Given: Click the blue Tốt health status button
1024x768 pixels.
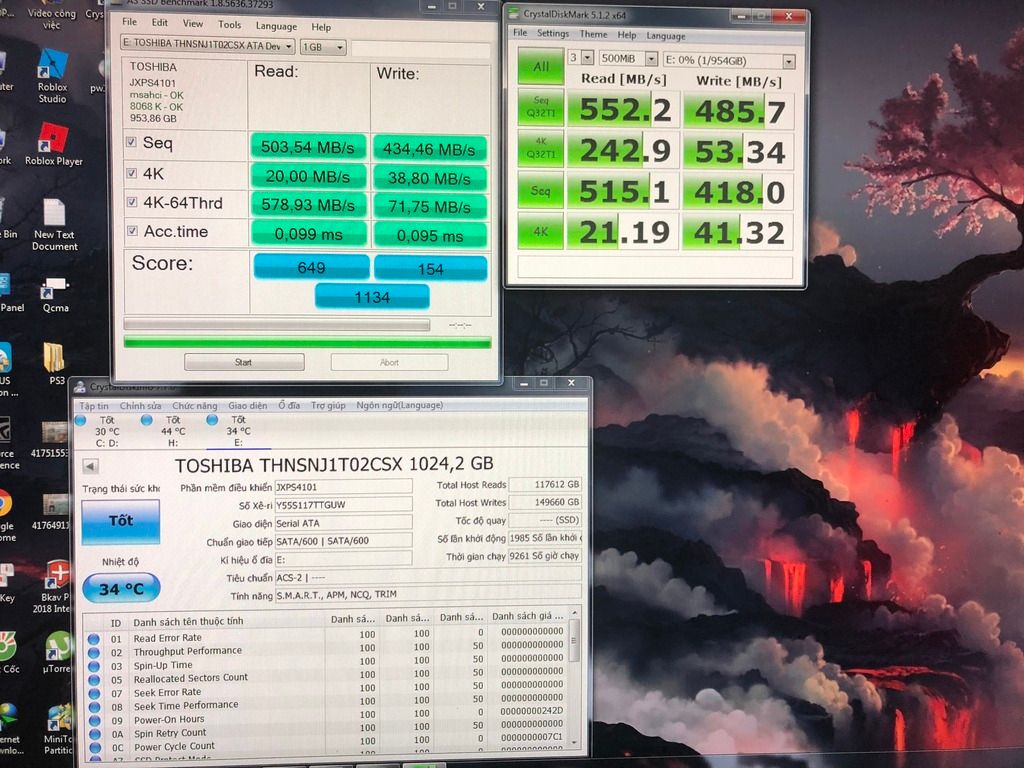Looking at the screenshot, I should [121, 521].
